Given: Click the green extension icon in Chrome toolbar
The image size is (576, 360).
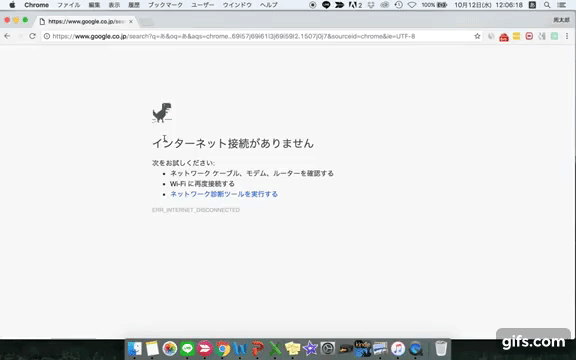Looking at the screenshot, I should coord(554,36).
